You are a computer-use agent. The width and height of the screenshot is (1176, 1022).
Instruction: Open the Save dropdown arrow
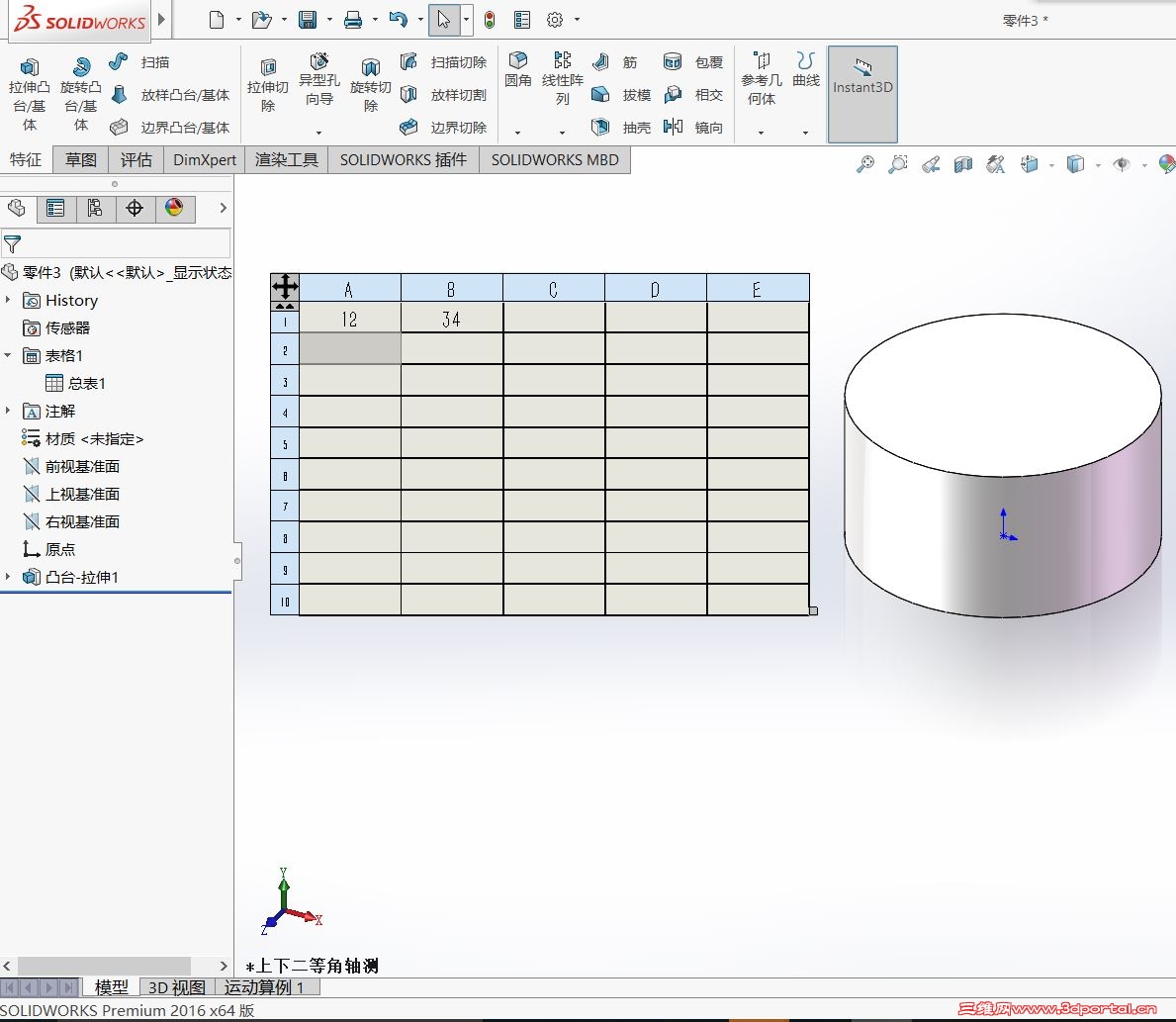(x=329, y=20)
